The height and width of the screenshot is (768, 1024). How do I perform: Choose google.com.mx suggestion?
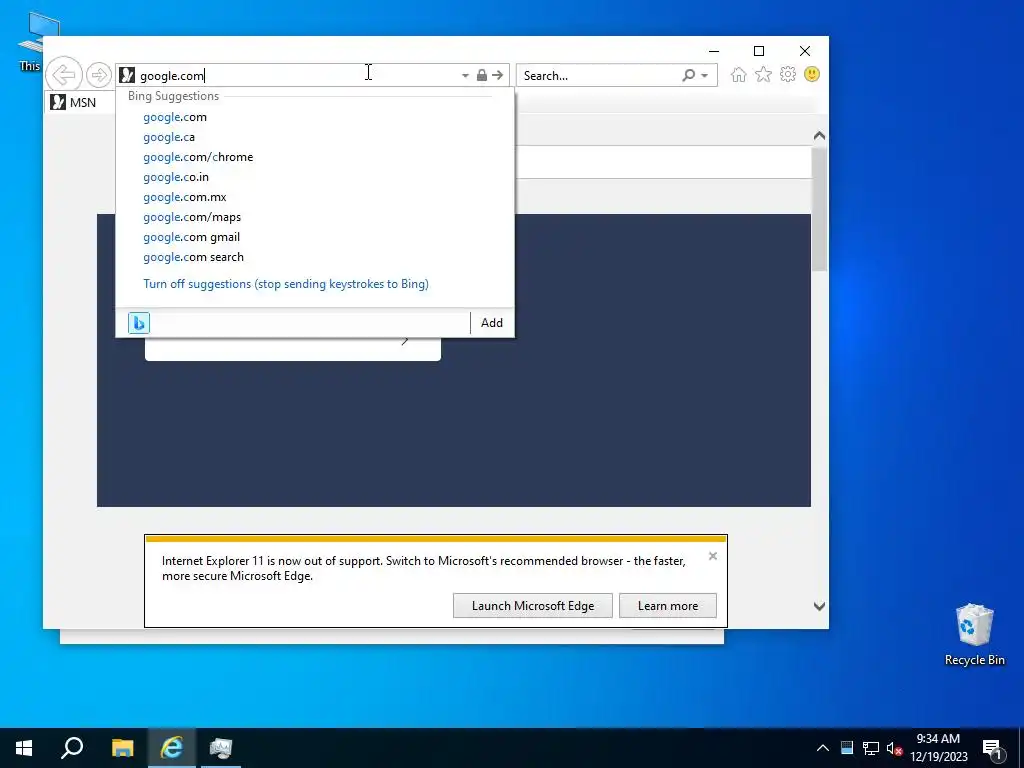185,197
